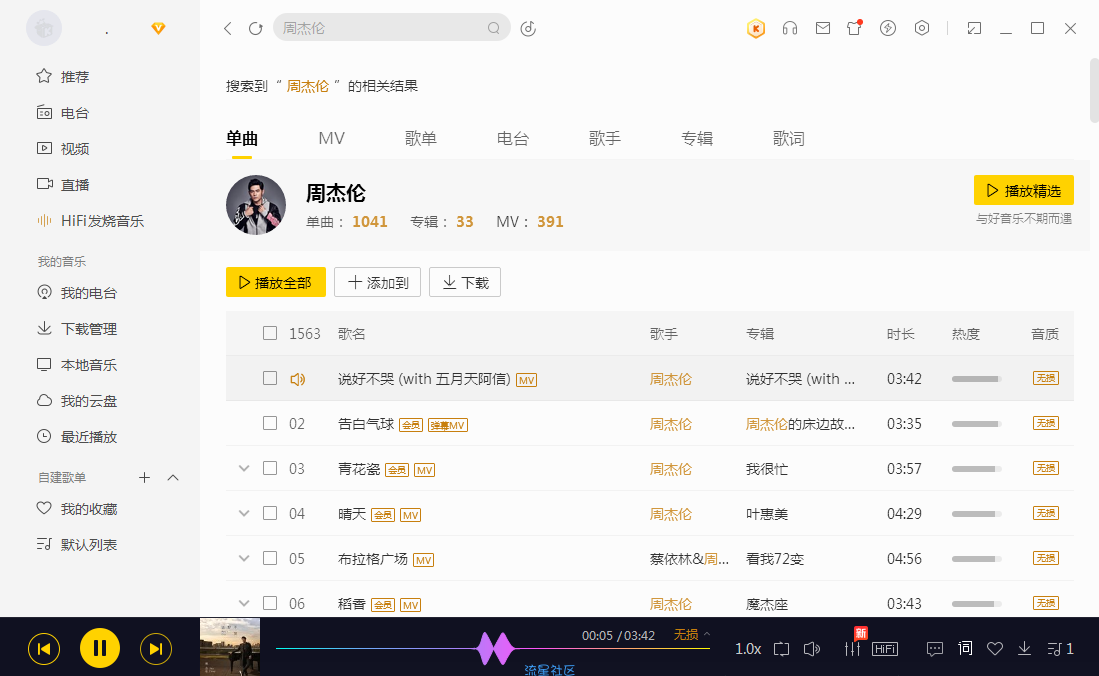This screenshot has width=1099, height=676.
Task: Tick checkbox for 青花瓷
Action: 270,468
